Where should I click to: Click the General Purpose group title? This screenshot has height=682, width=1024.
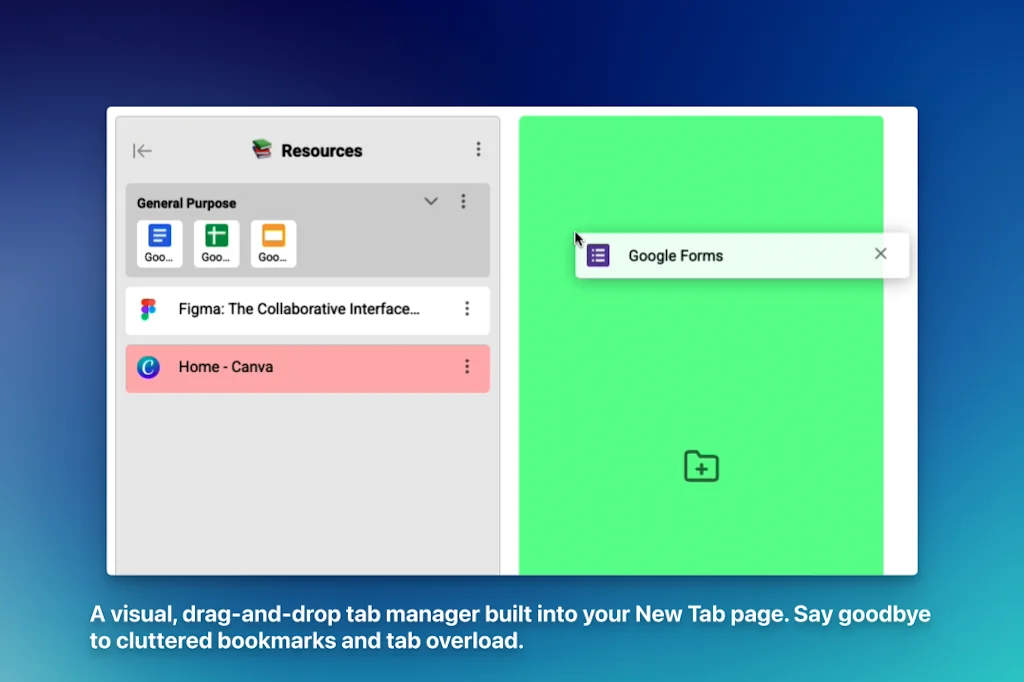click(x=186, y=203)
